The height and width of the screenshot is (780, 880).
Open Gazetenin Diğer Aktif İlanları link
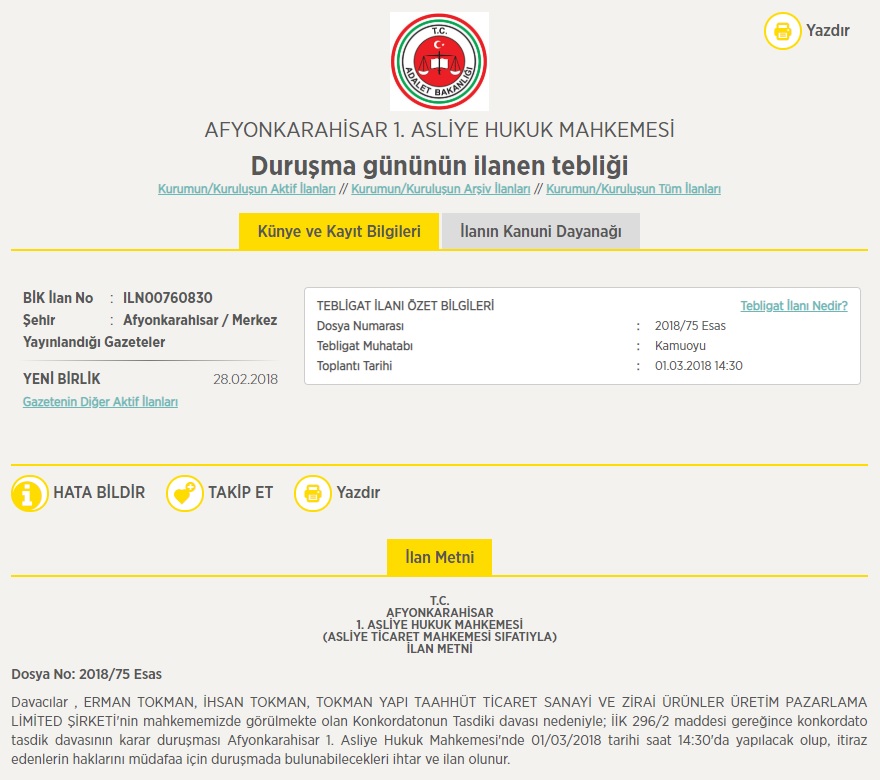(x=100, y=402)
